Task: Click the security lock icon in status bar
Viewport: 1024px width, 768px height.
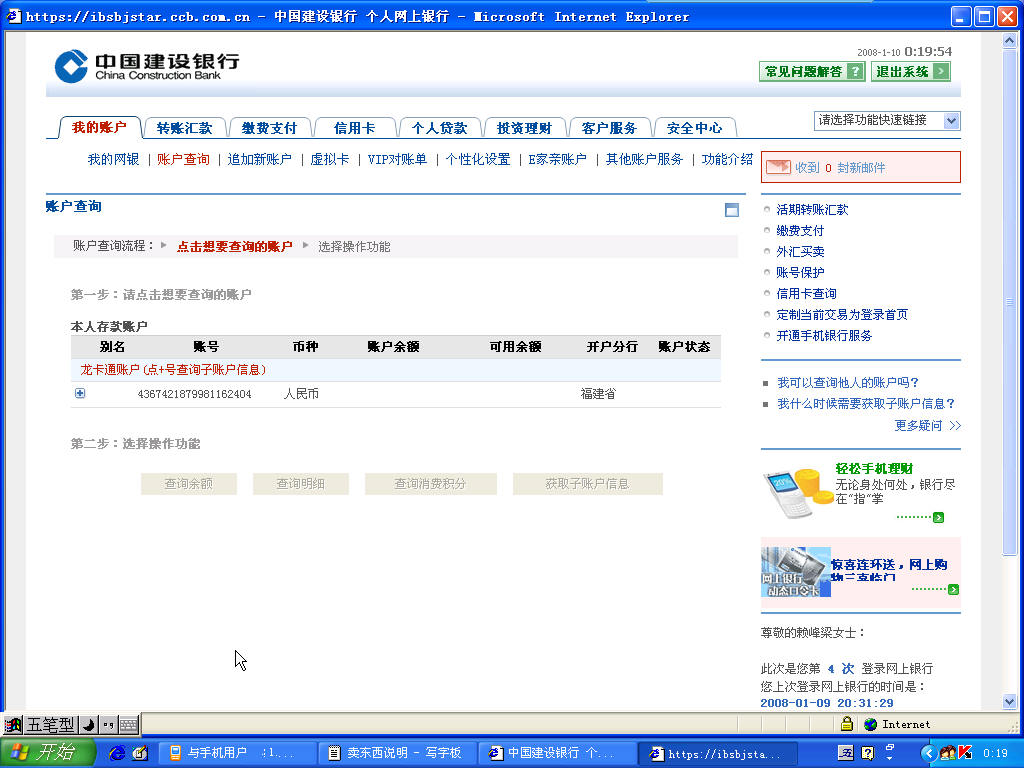Action: pos(847,724)
